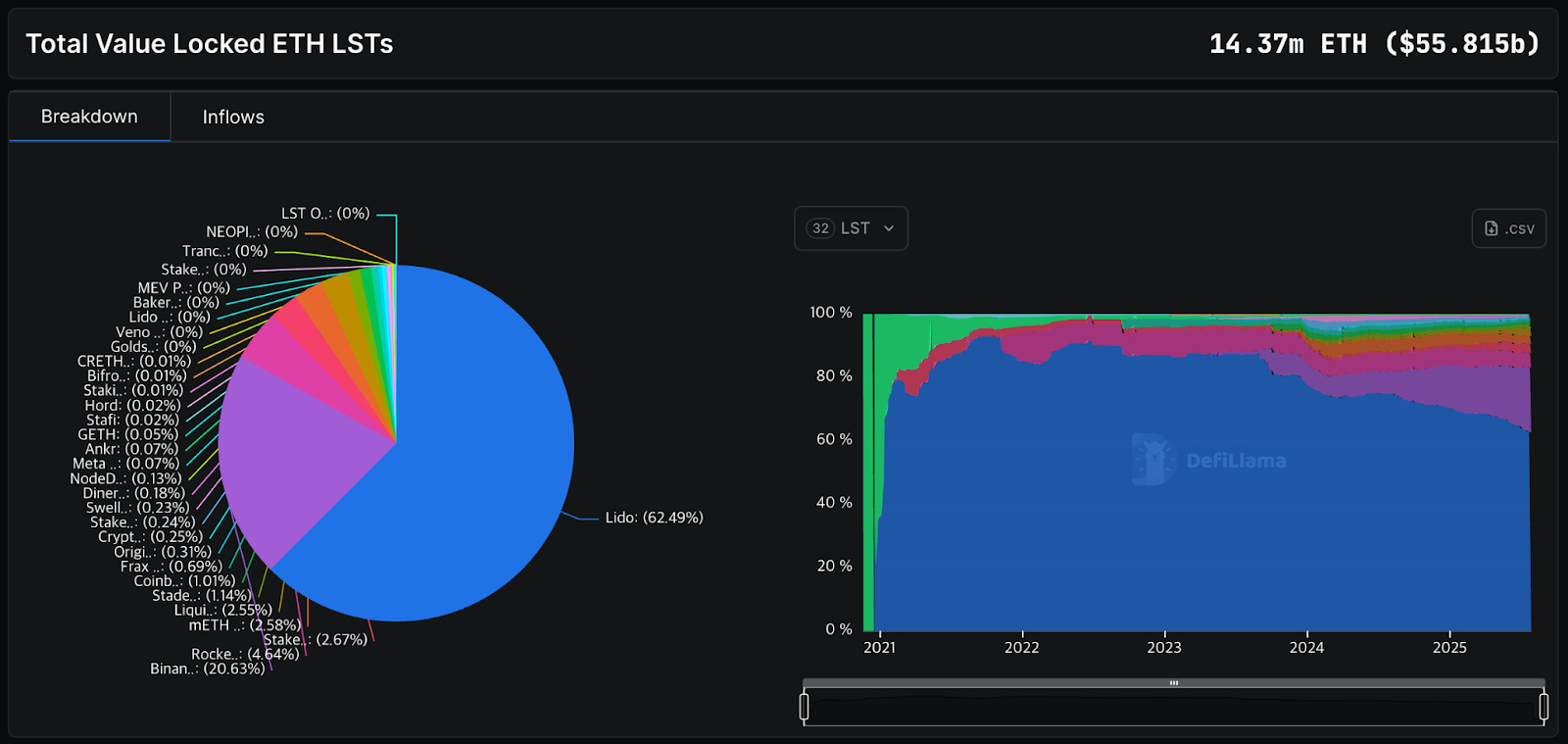Click the 2021 x-axis label
Viewport: 1568px width, 744px height.
pyautogui.click(x=879, y=647)
